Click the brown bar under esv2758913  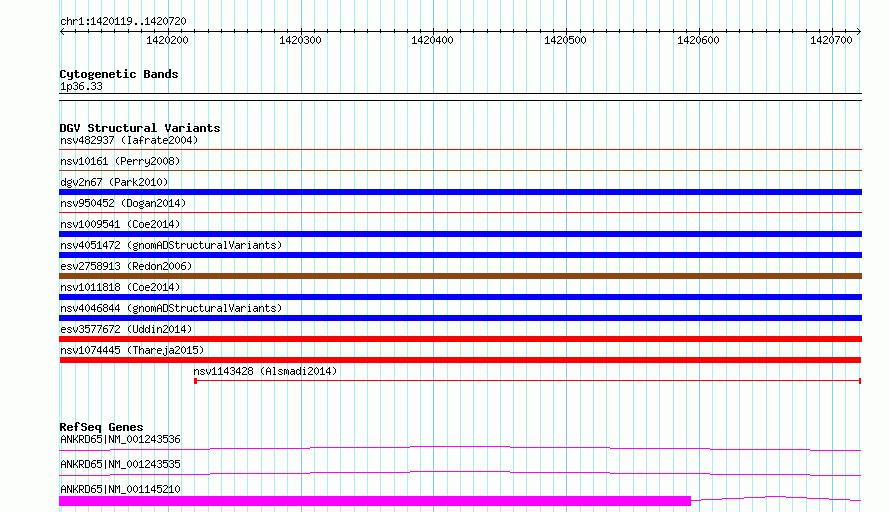[460, 276]
